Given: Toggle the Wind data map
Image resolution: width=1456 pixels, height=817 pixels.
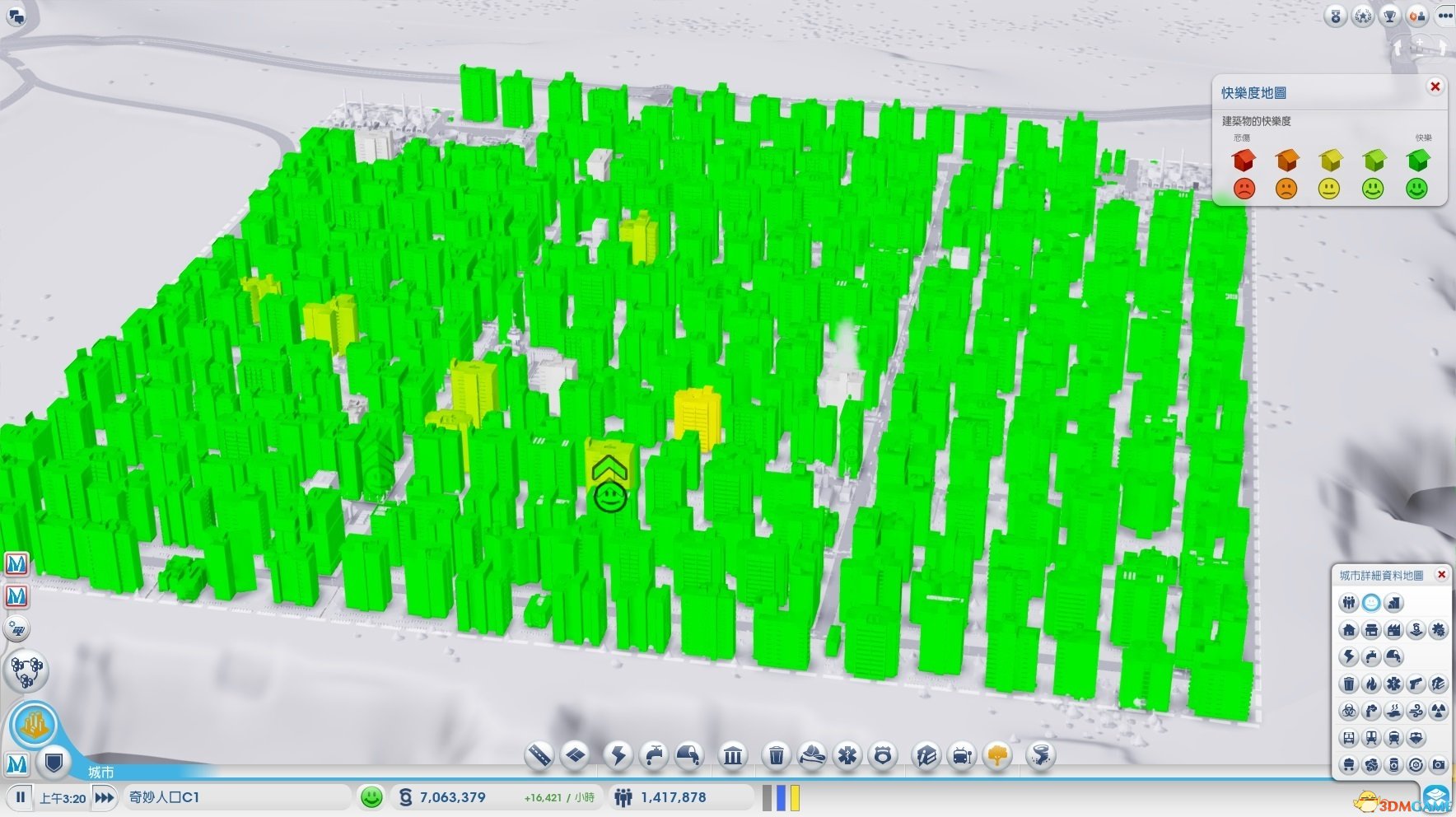Looking at the screenshot, I should 1416,711.
